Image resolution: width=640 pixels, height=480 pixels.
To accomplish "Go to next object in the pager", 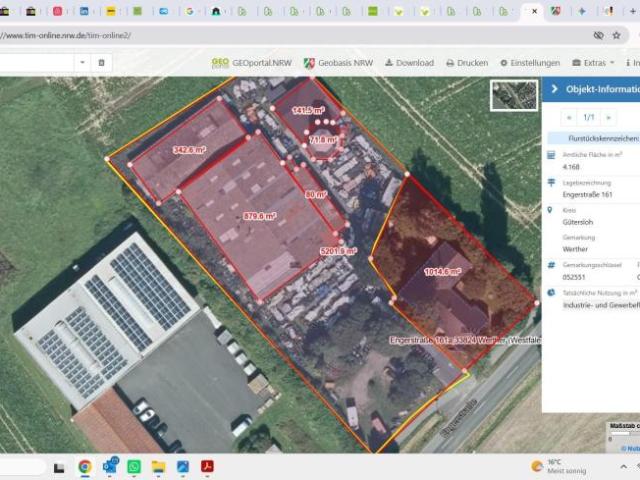I will [608, 118].
